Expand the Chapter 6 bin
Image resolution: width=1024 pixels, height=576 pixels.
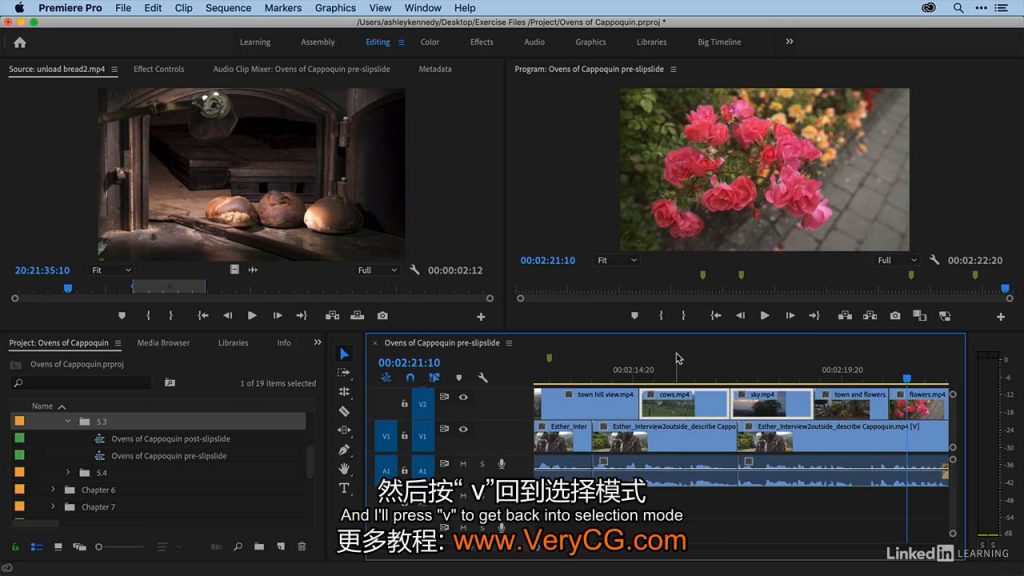coord(53,489)
